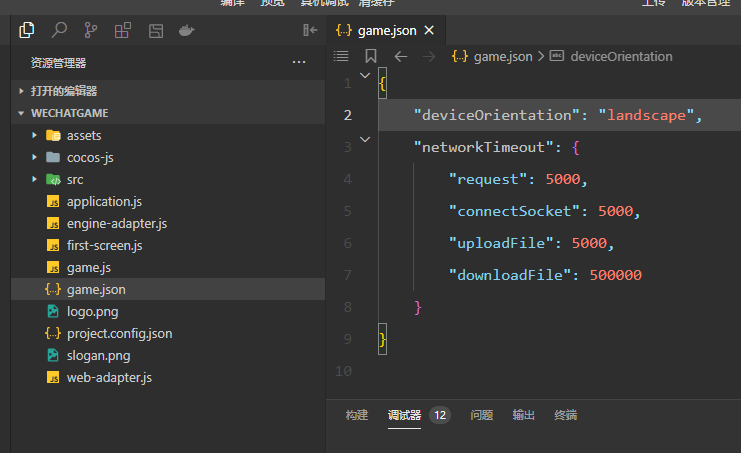Screen dimensions: 741x453
Task: Open the Extensions blocks icon
Action: (x=122, y=30)
